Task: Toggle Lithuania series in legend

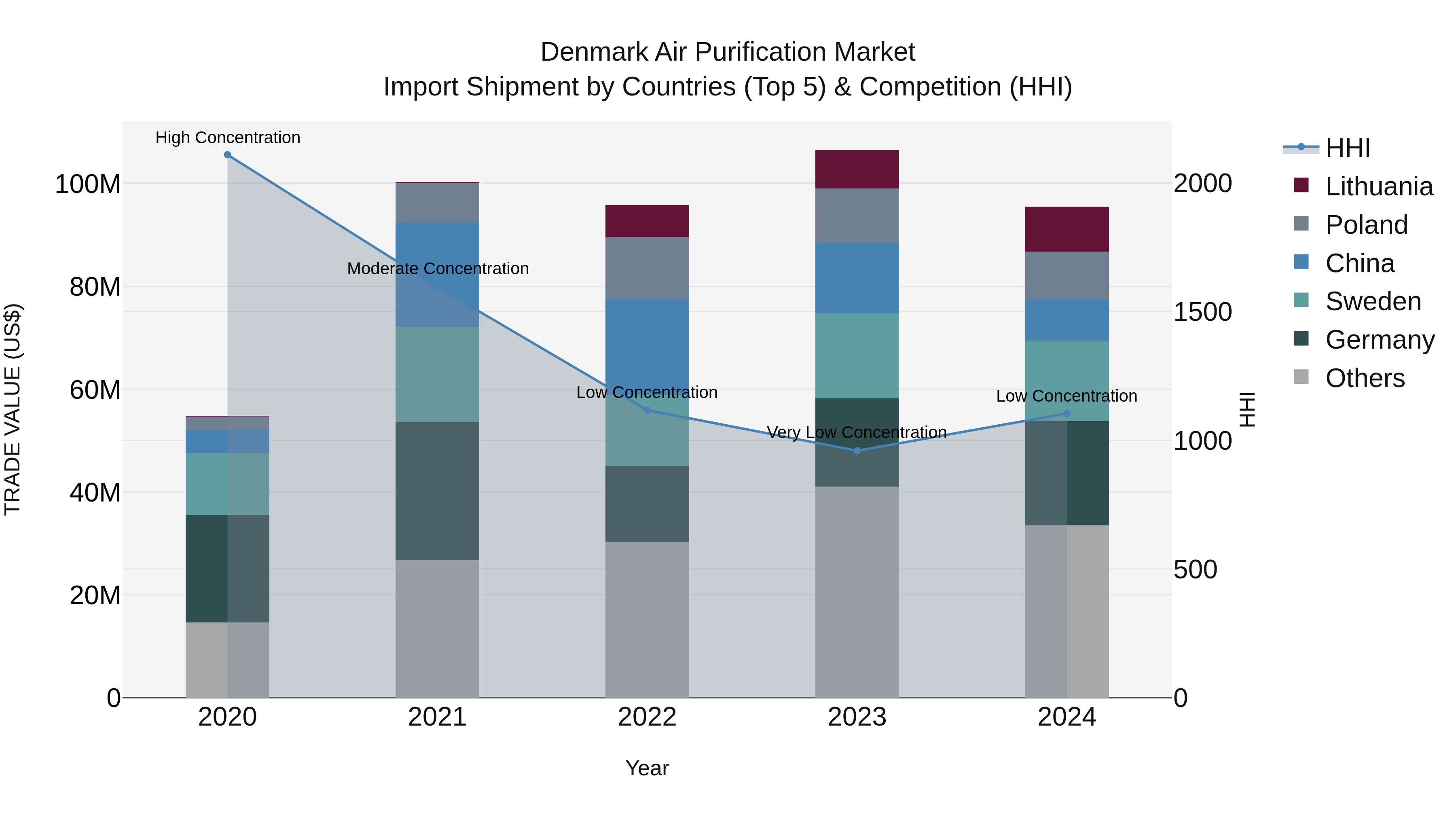Action: 1364,186
